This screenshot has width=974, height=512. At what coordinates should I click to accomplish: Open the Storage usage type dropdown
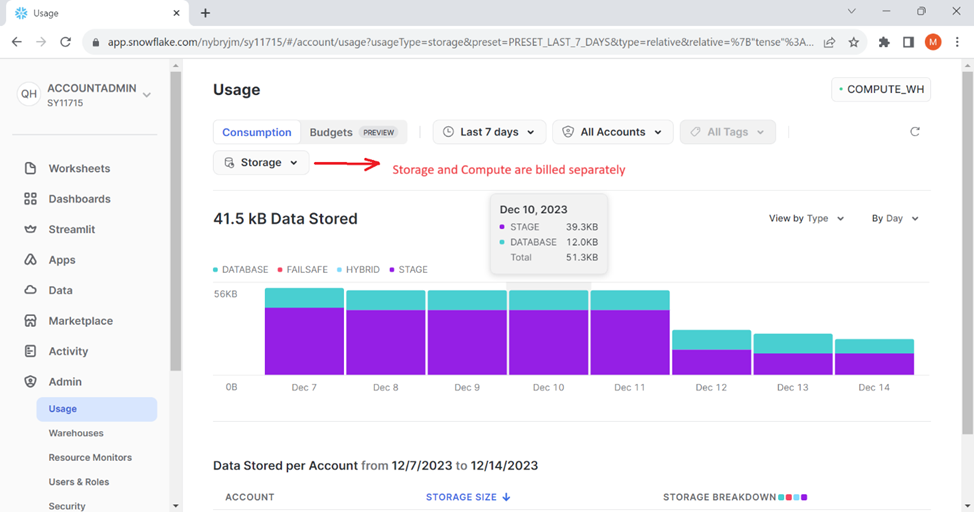tap(261, 163)
